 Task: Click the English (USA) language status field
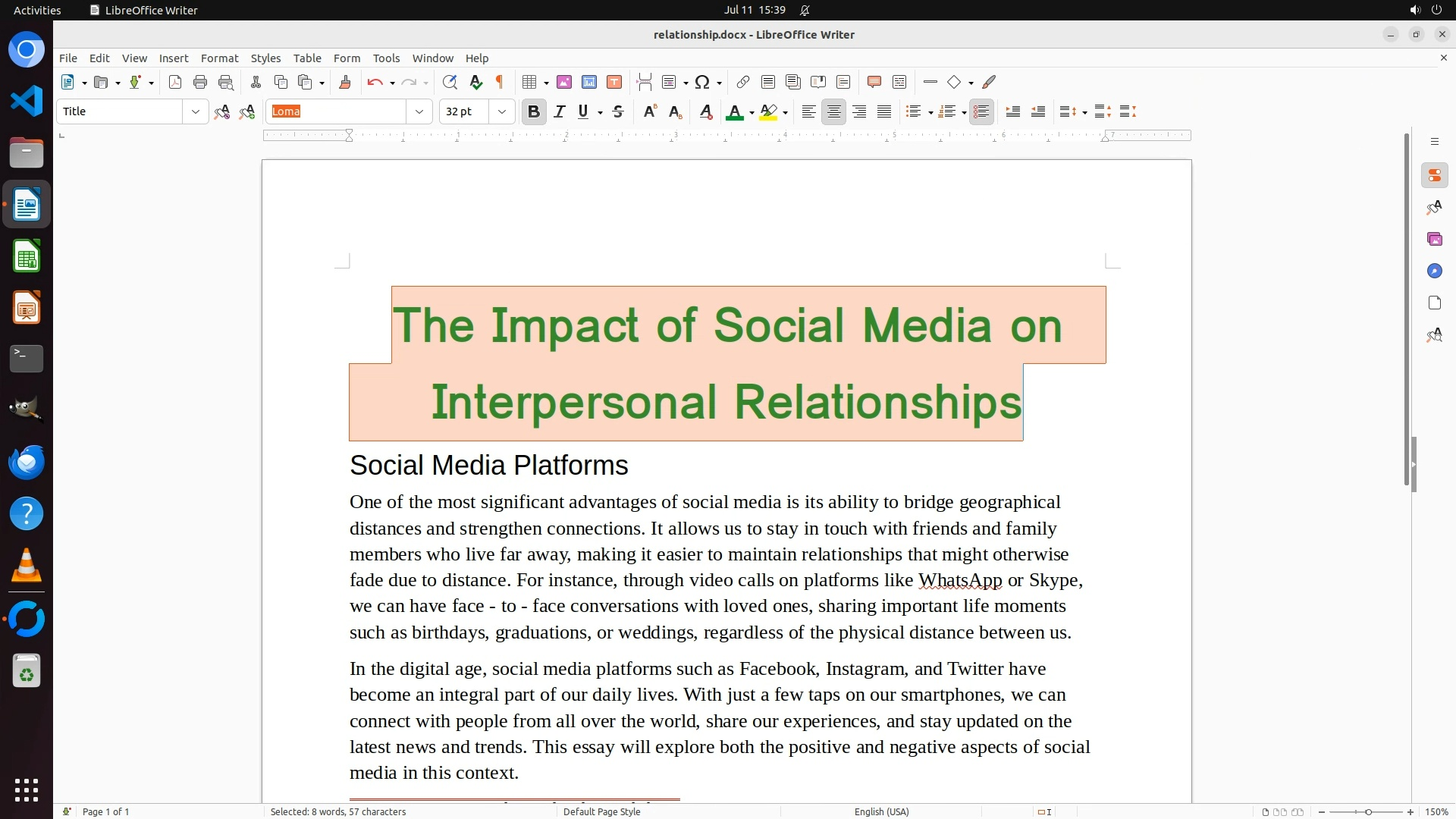881,811
